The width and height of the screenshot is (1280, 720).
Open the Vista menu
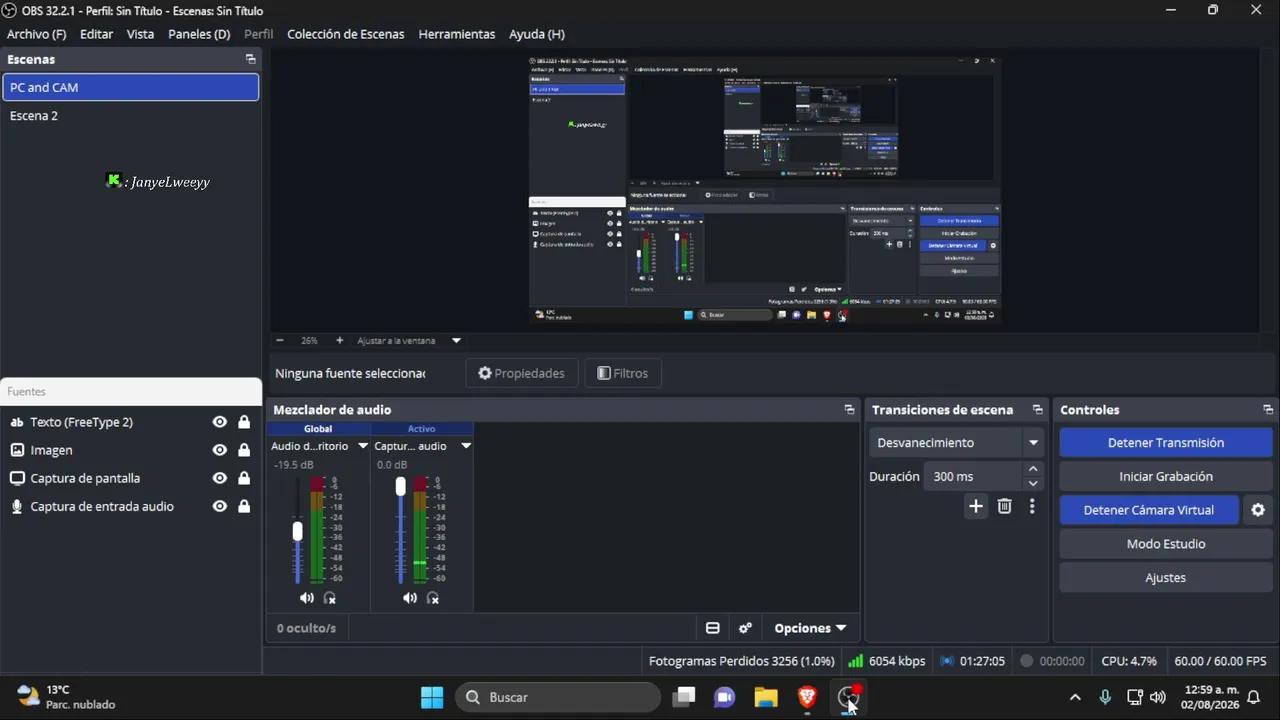(x=140, y=34)
